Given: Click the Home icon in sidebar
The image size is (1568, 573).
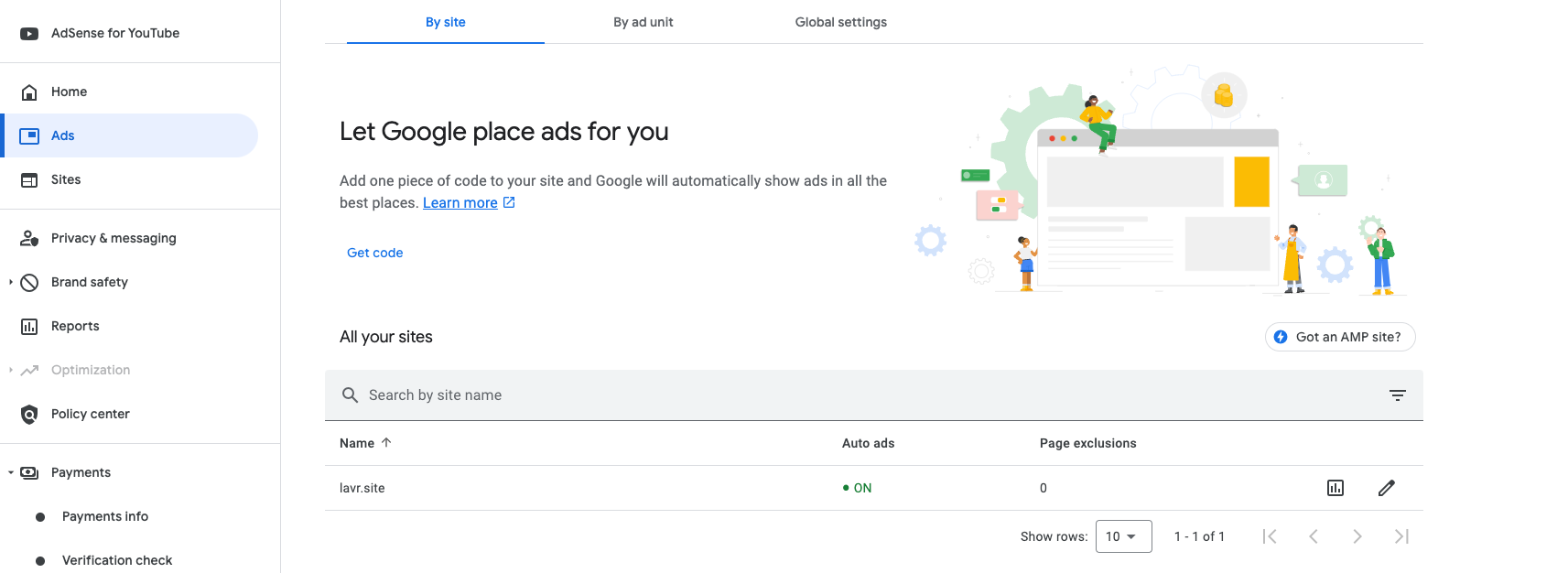Looking at the screenshot, I should [x=29, y=92].
